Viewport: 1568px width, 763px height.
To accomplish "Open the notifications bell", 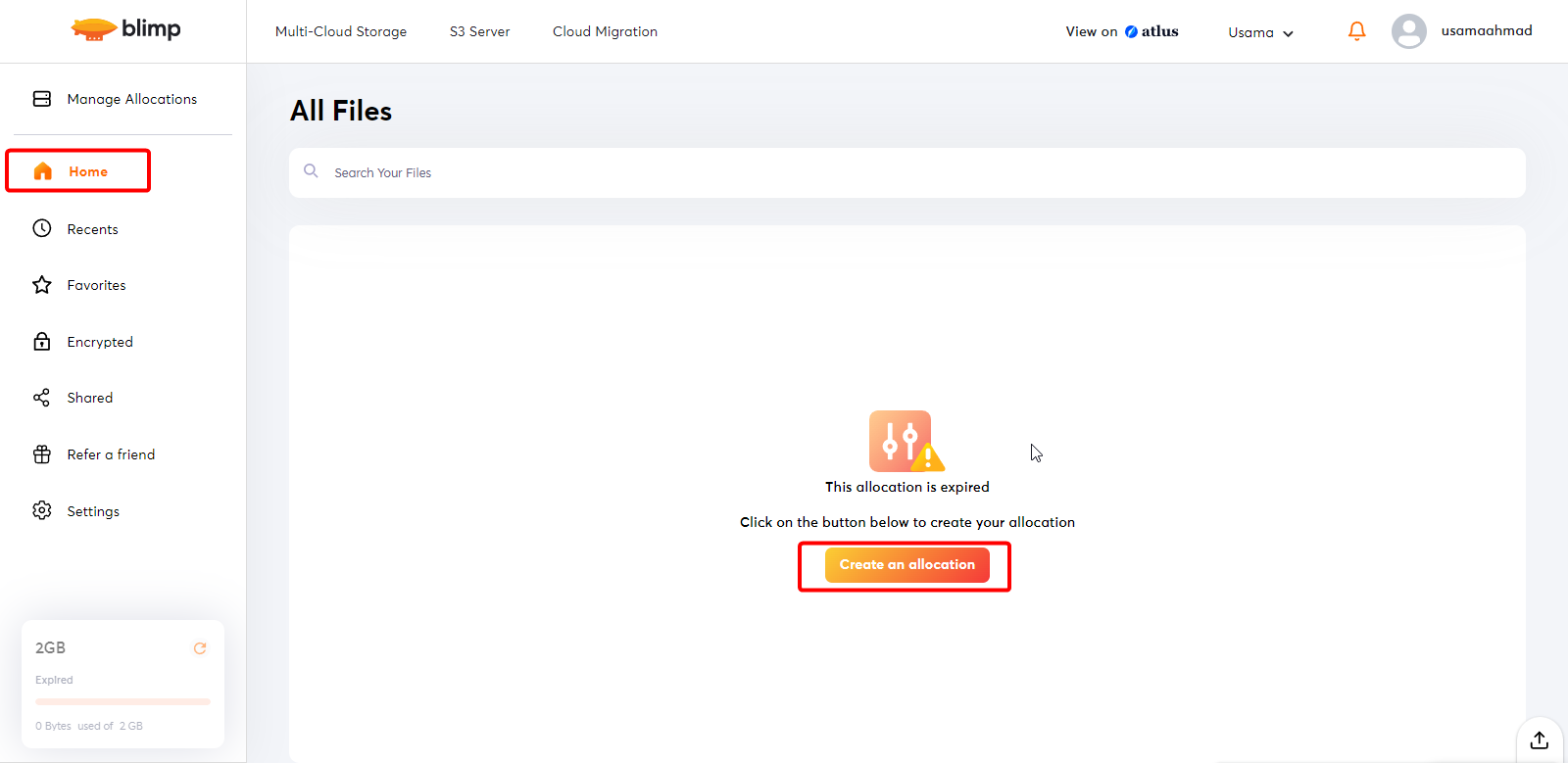I will tap(1356, 31).
